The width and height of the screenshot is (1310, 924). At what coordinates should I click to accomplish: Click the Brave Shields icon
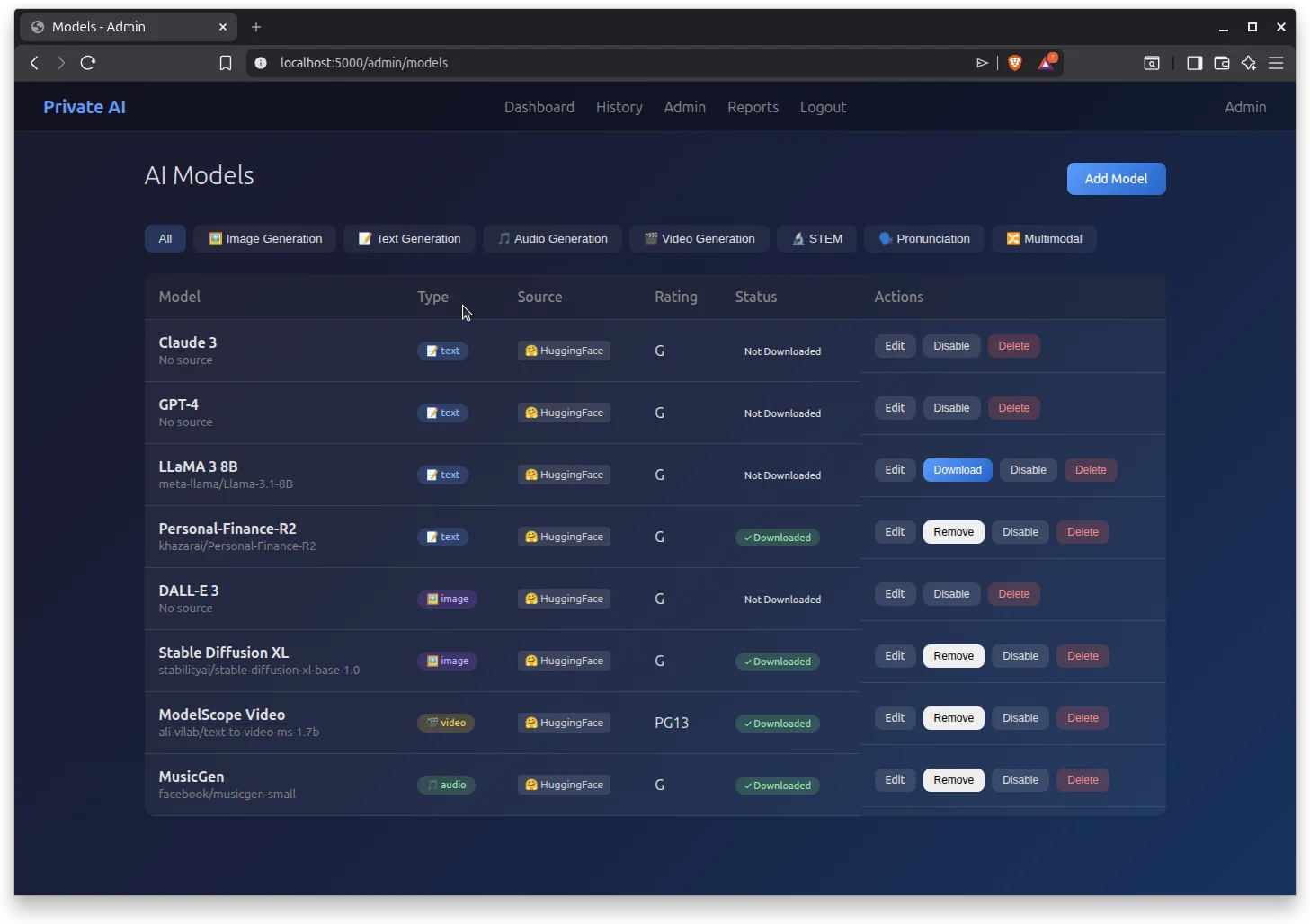tap(1015, 63)
